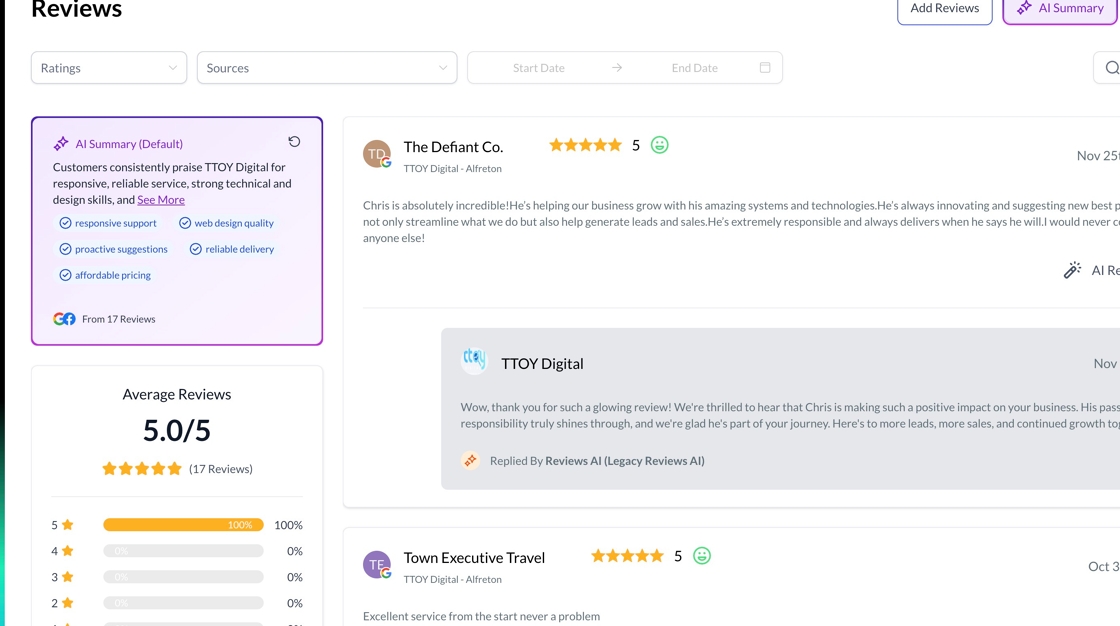1120x626 pixels.
Task: Refresh the AI Summary with the reload icon
Action: pos(294,141)
